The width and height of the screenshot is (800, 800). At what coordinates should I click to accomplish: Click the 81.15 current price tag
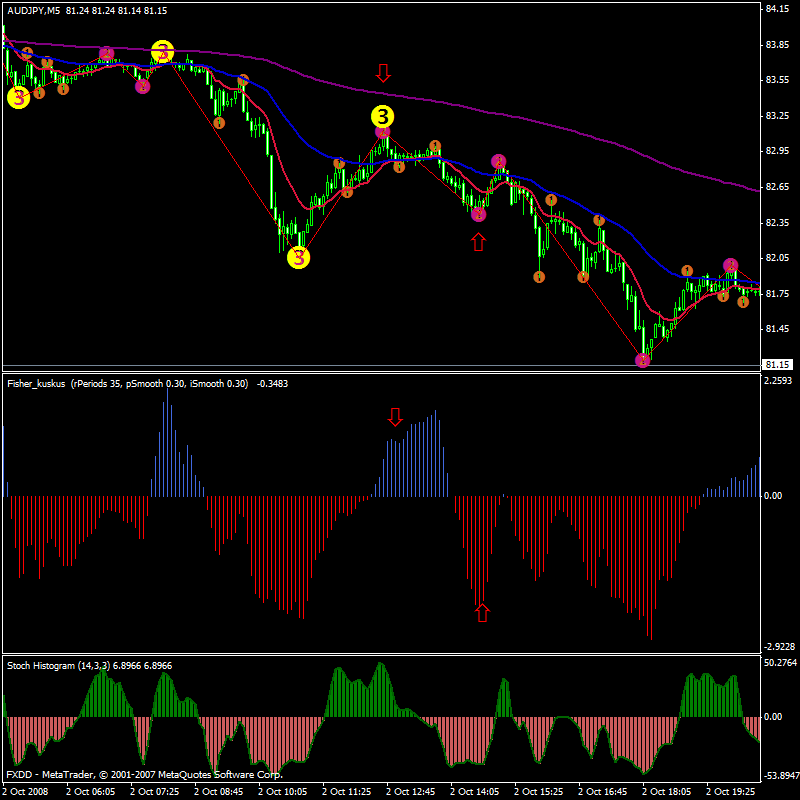pyautogui.click(x=777, y=364)
